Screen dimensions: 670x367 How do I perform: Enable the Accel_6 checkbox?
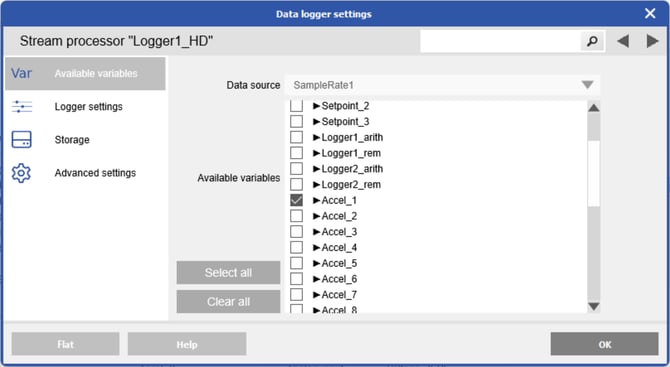point(296,279)
